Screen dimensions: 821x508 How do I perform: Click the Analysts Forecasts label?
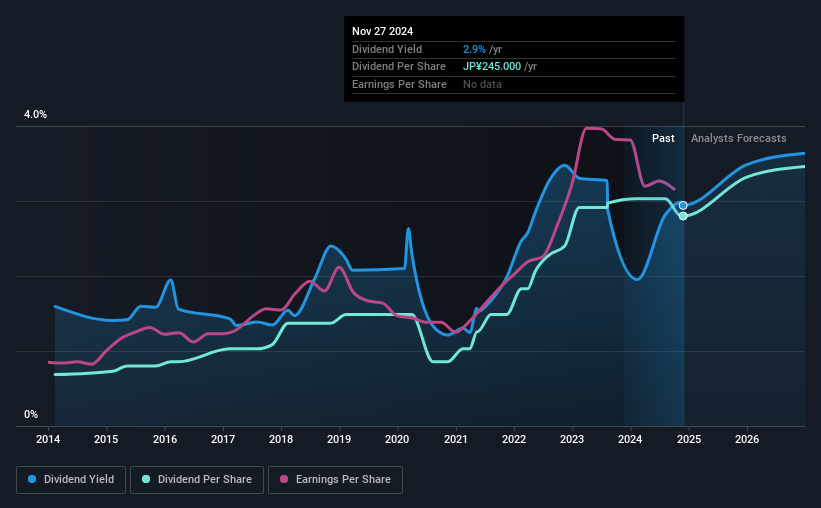738,138
